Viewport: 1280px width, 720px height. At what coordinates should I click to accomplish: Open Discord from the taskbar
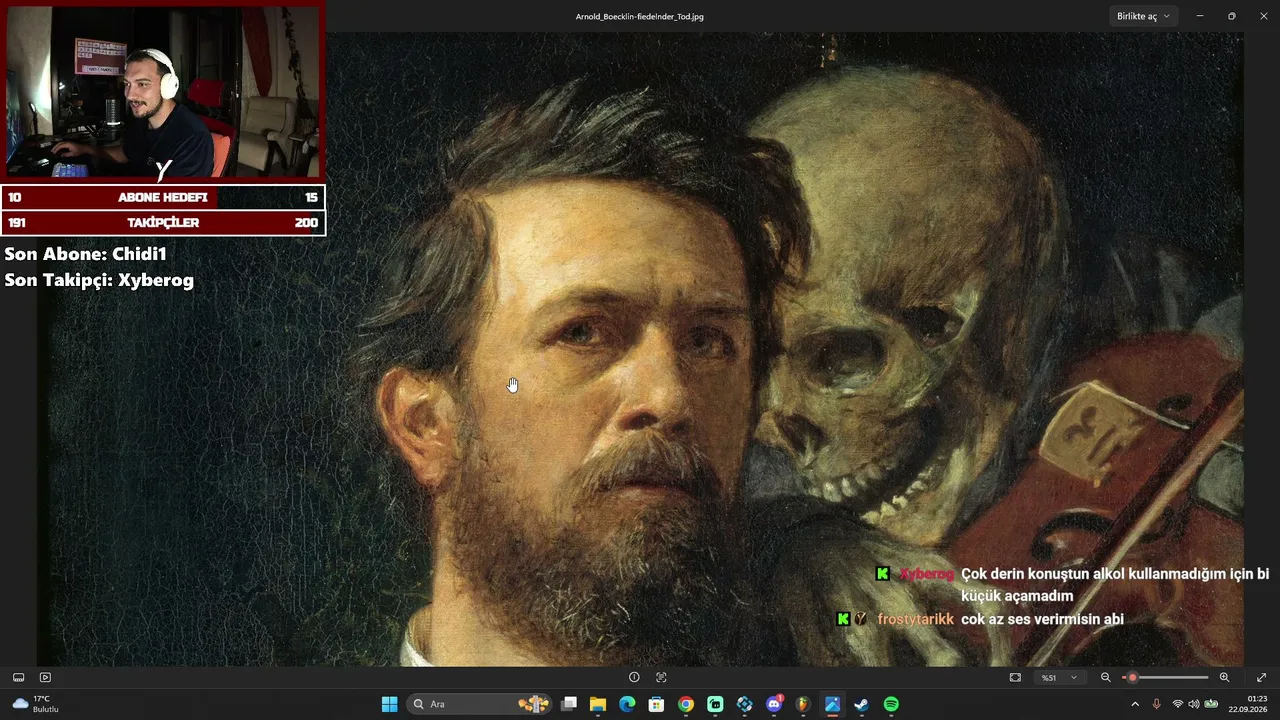(774, 704)
